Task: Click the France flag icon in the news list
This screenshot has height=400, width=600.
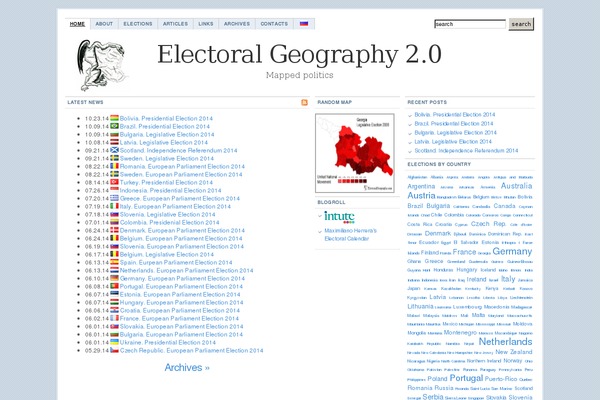Action: pos(114,318)
